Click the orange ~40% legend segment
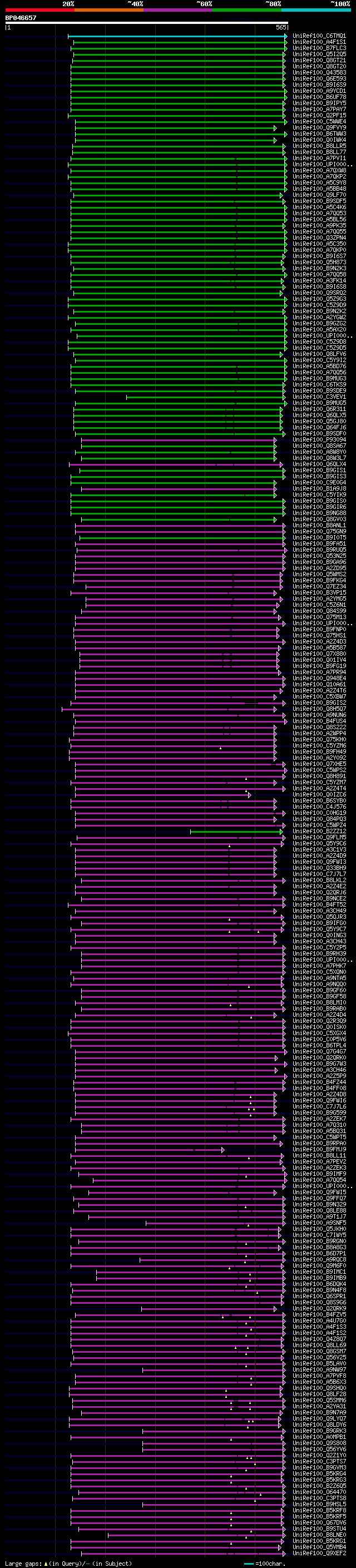The image size is (356, 1568). (x=109, y=10)
